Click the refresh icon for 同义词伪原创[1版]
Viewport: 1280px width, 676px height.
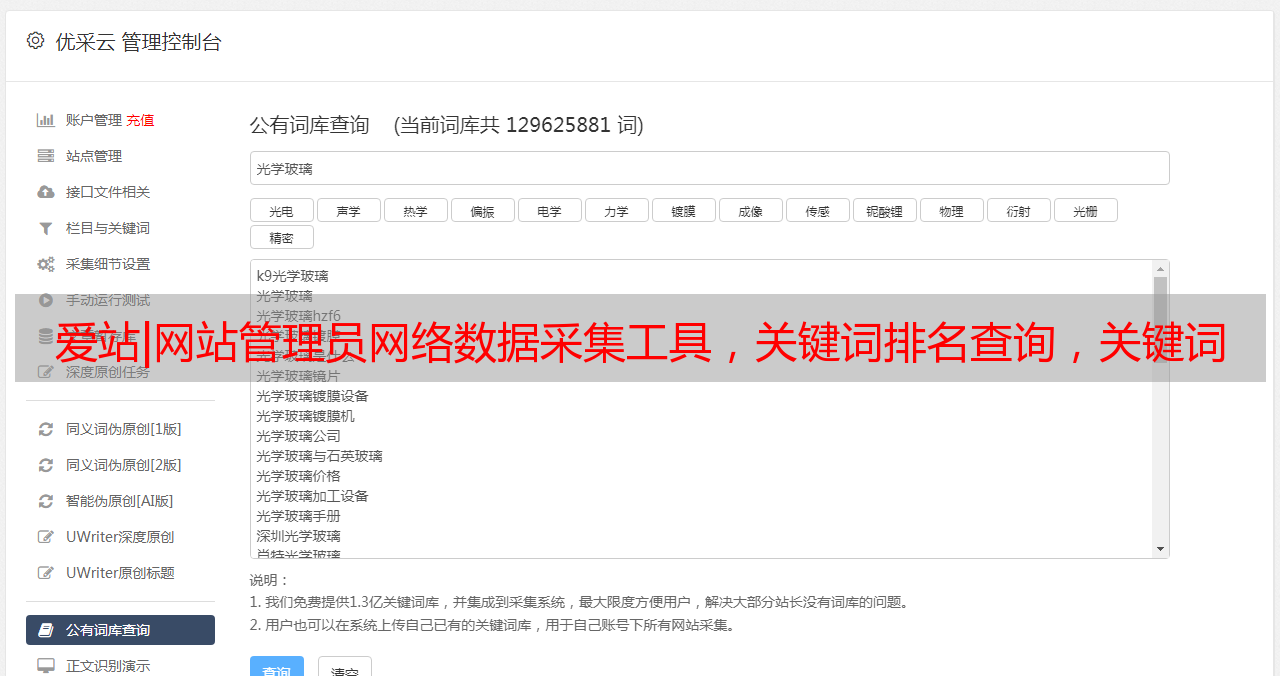coord(46,429)
